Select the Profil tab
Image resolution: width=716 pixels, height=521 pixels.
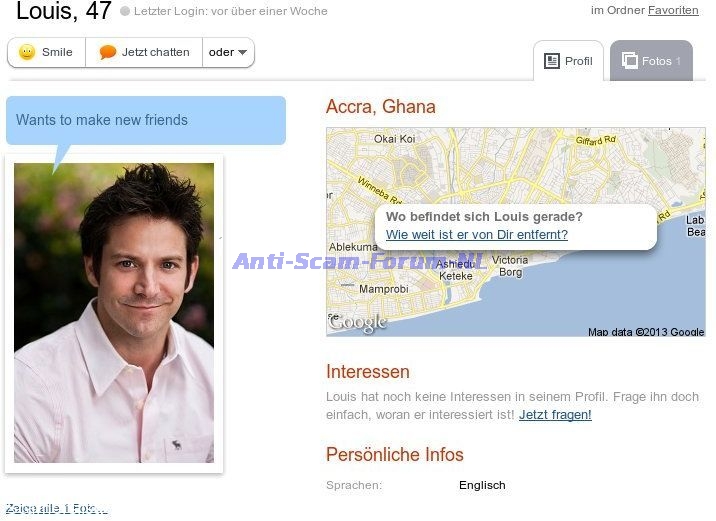pos(569,61)
